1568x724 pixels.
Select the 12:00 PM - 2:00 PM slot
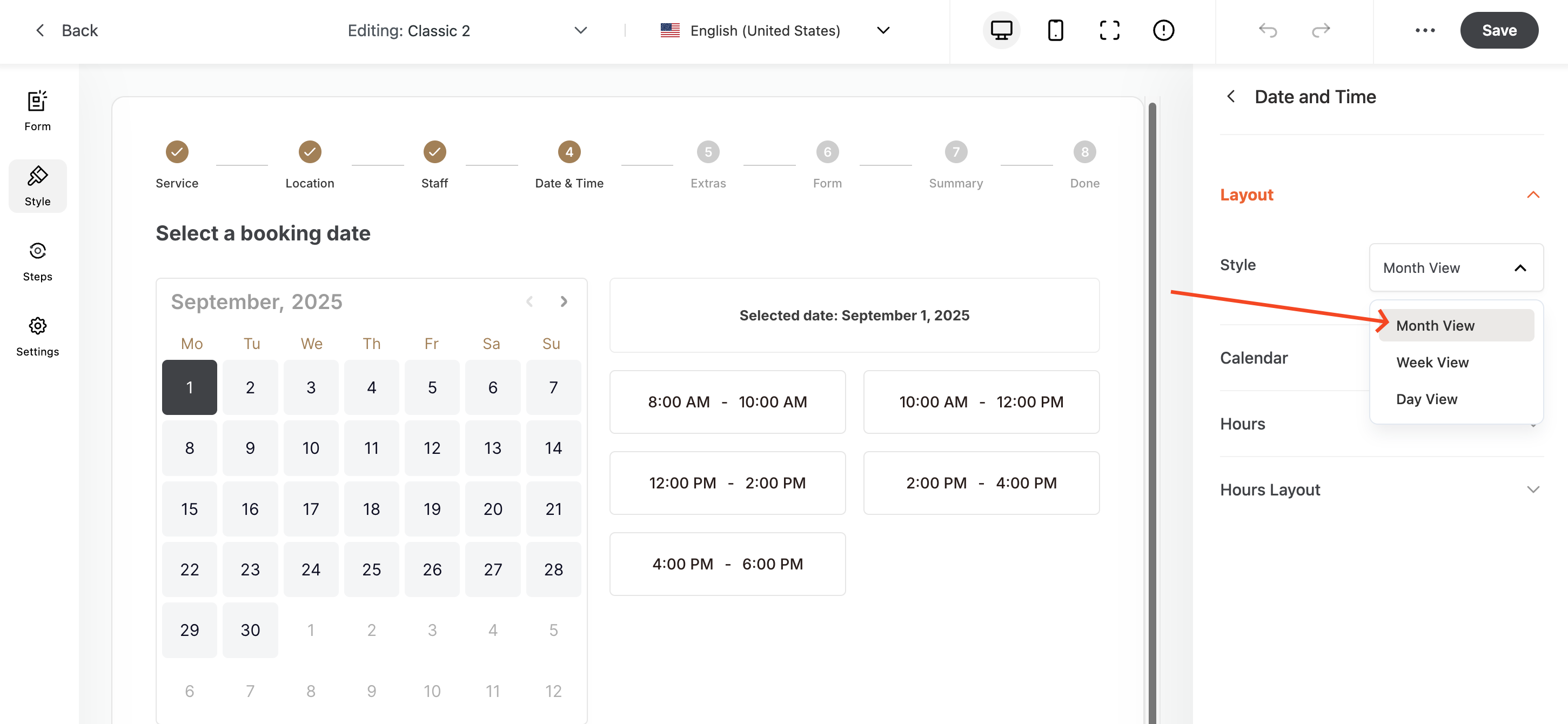coord(727,483)
